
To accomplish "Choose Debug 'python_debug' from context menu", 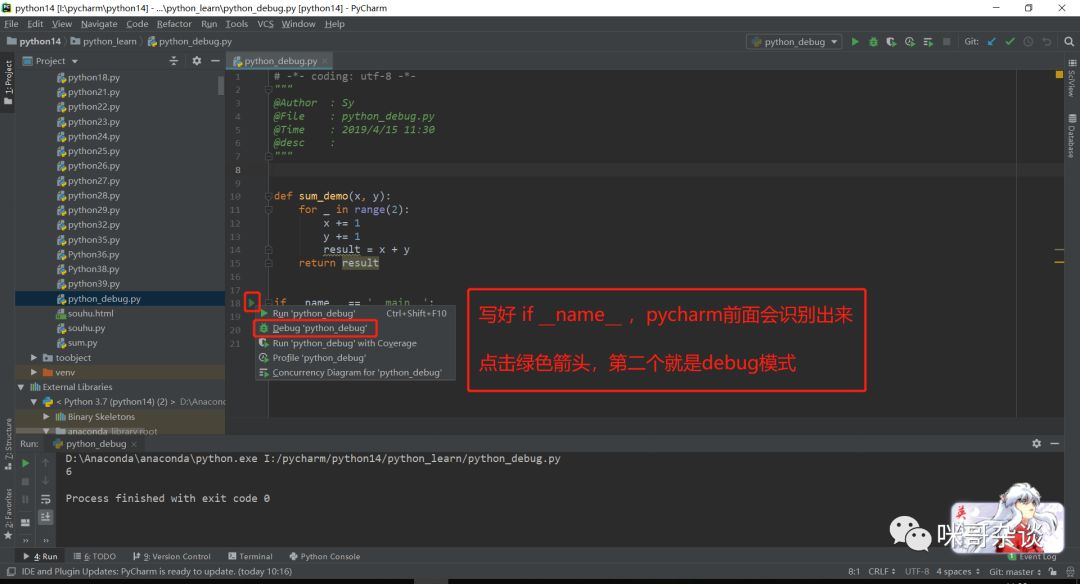I will (x=355, y=328).
